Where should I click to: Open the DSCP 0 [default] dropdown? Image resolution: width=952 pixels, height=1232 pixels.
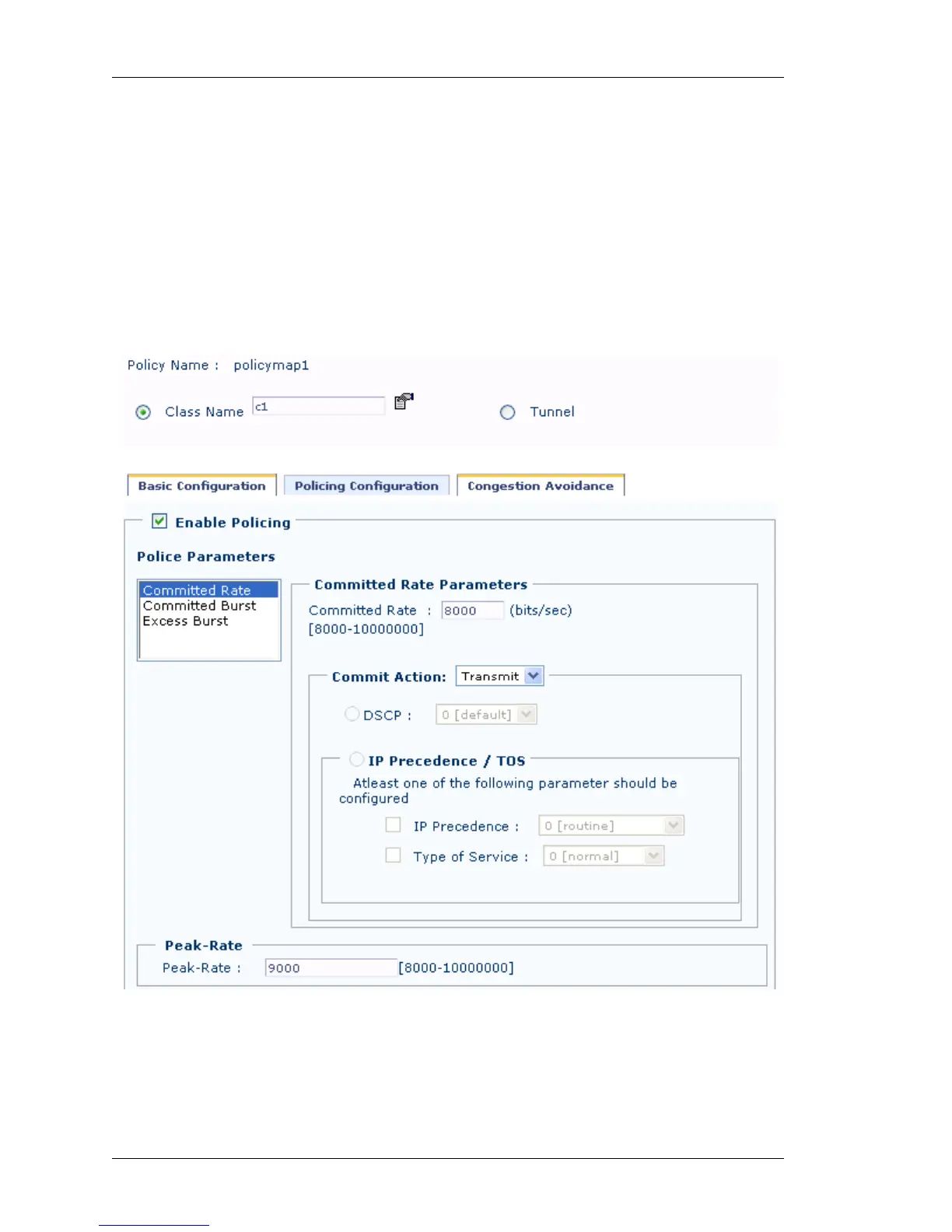(486, 714)
